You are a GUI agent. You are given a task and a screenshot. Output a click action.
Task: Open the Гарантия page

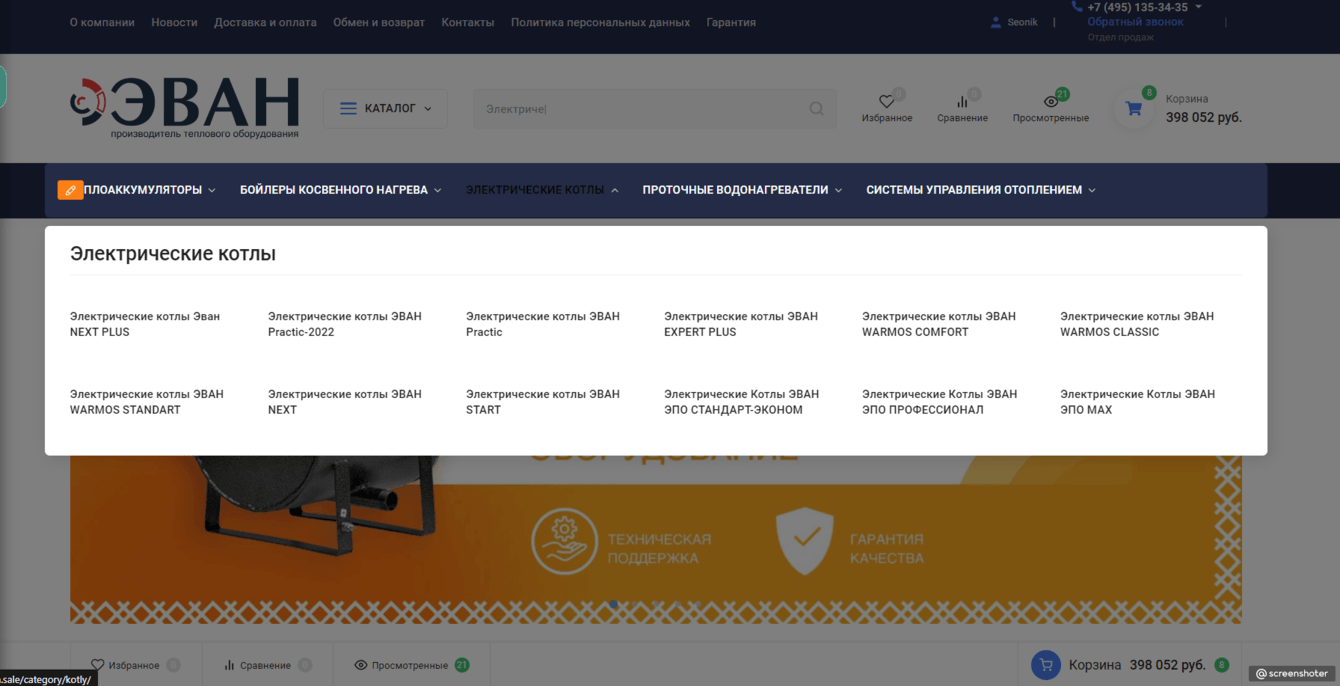pos(731,22)
